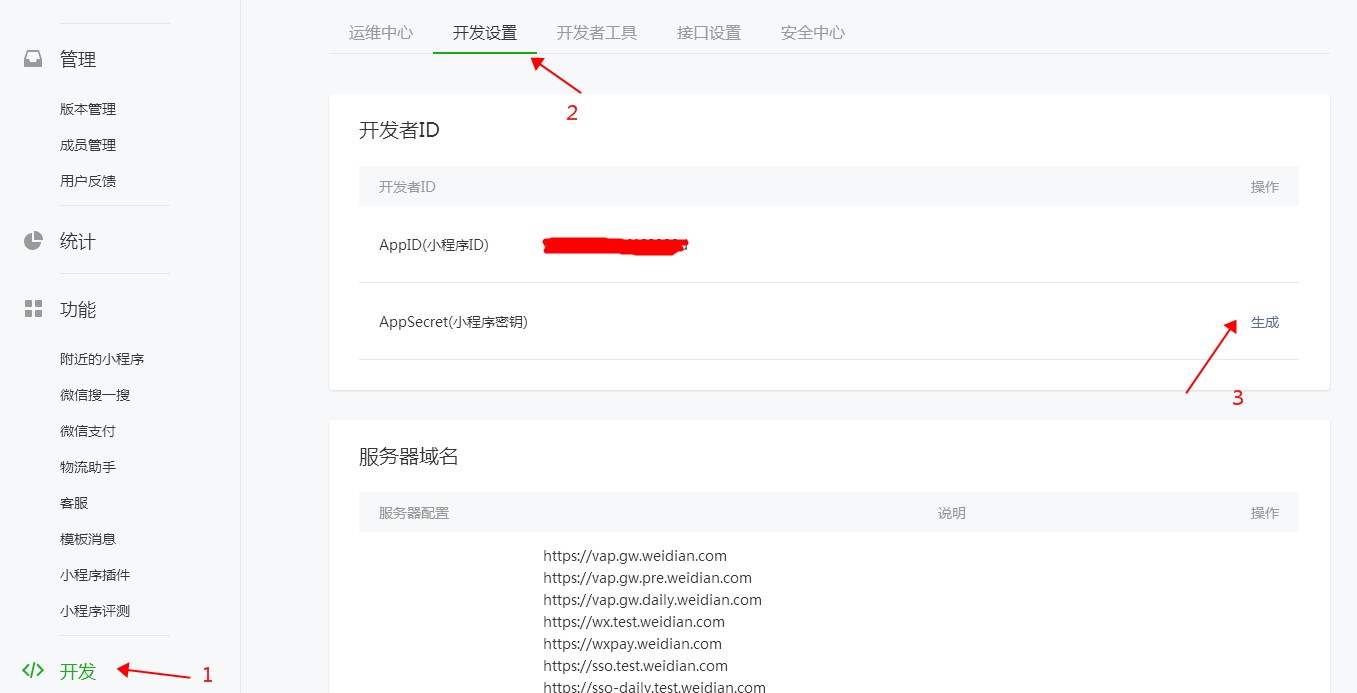Click the 管理 box icon in the sidebar
Image resolution: width=1357 pixels, height=693 pixels.
30,58
